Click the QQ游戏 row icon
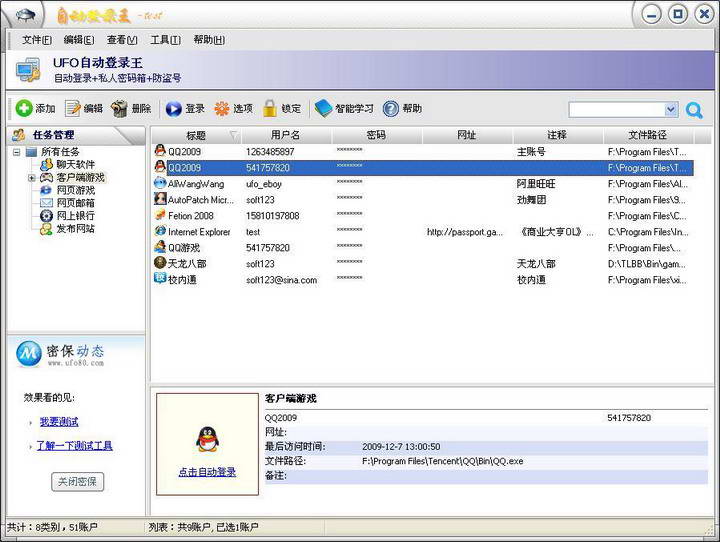This screenshot has width=720, height=542. click(160, 247)
